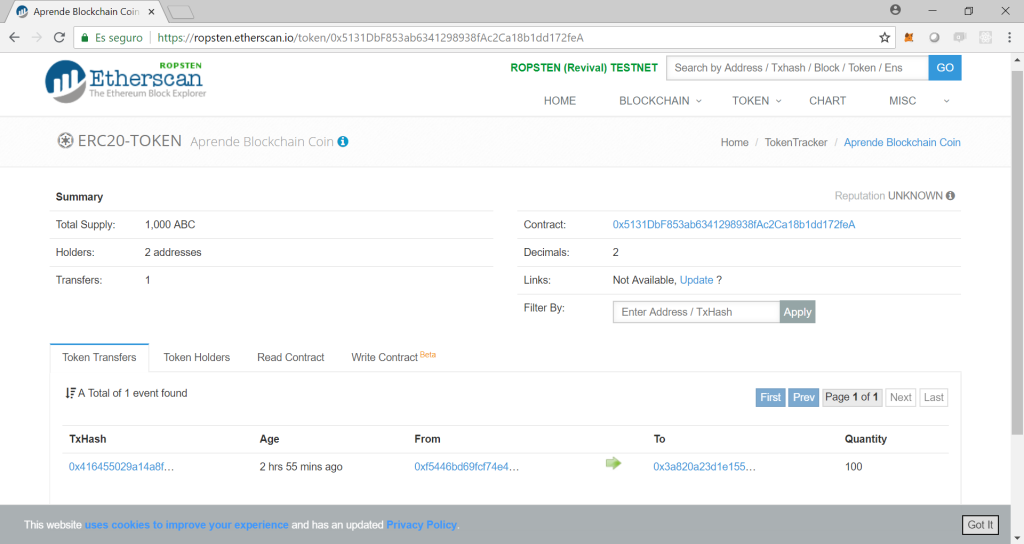Switch to the Token Holders tab
Image resolution: width=1024 pixels, height=544 pixels.
pyautogui.click(x=197, y=357)
